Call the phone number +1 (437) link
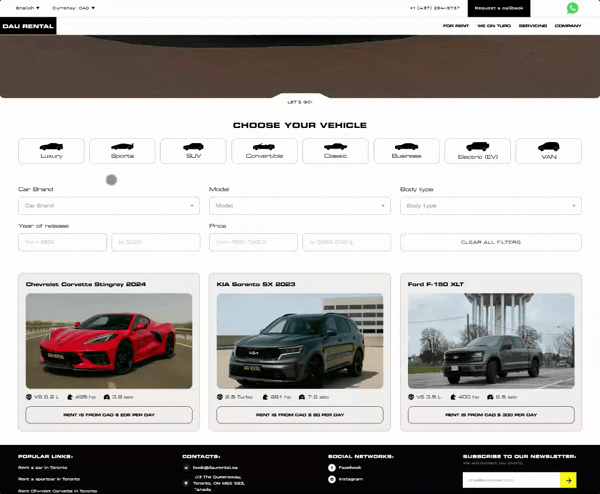Screen dimensions: 600x494 point(435,8)
